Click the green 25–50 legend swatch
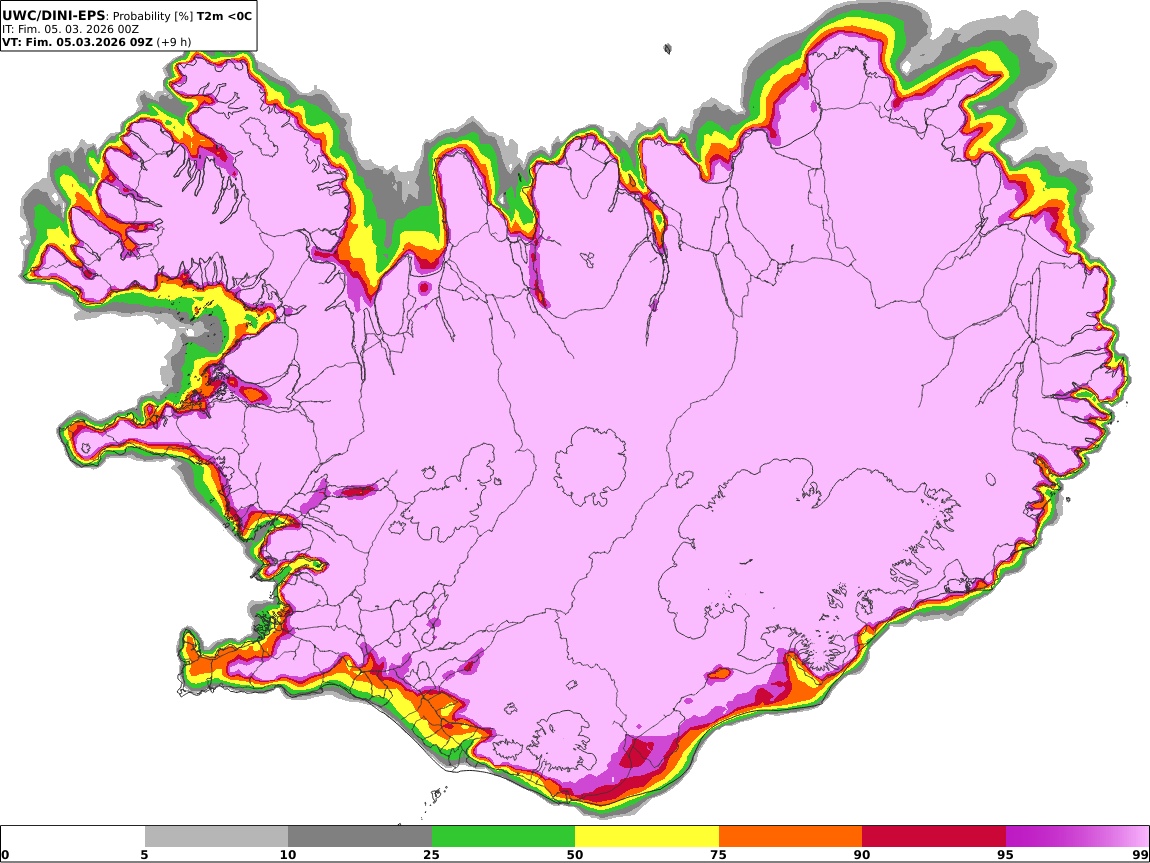The image size is (1150, 863). point(503,836)
